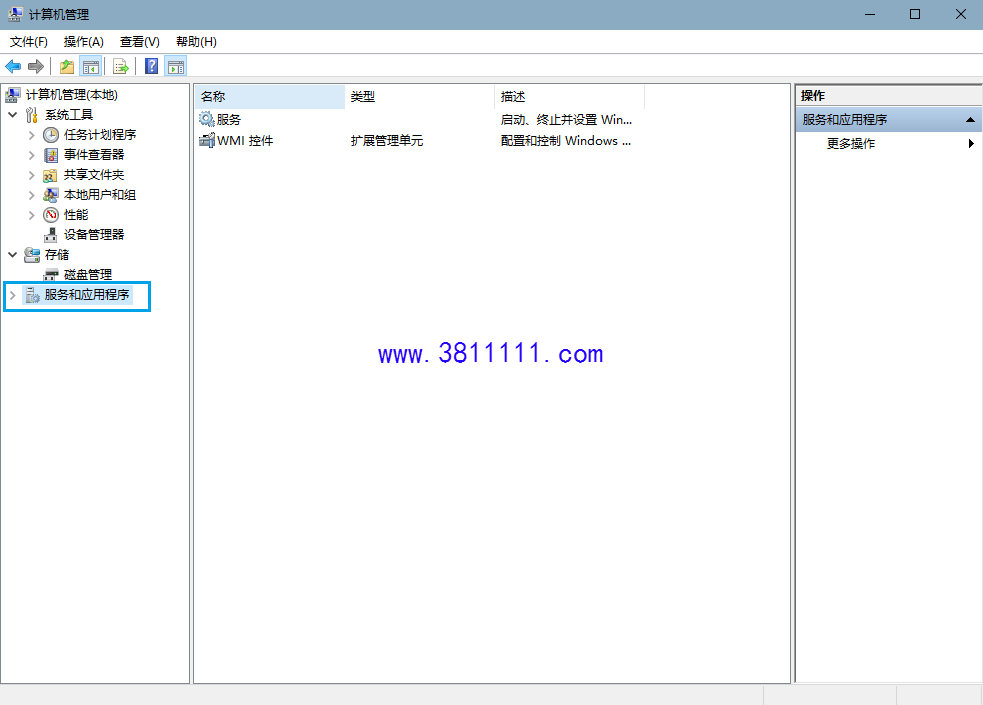Viewport: 983px width, 705px height.
Task: Expand the 事件查看器 node arrow
Action: 31,155
